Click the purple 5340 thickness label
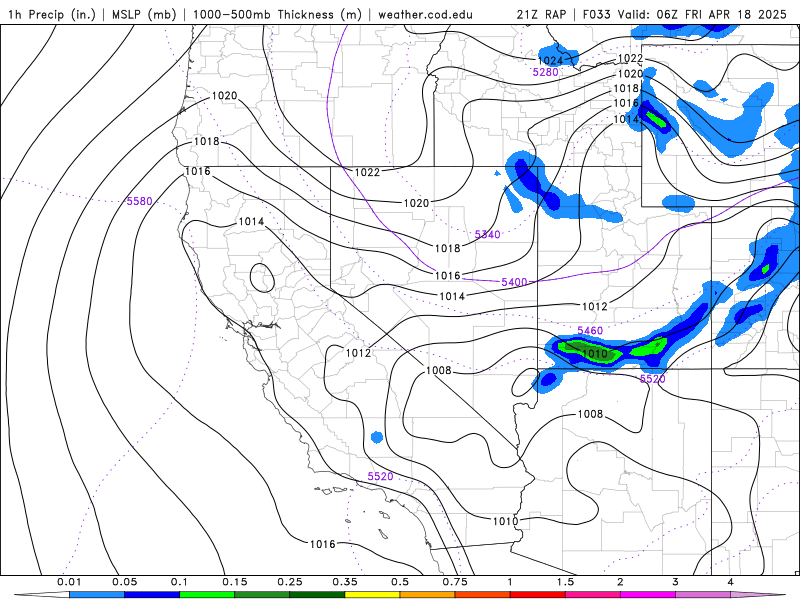800x600 pixels. coord(487,235)
